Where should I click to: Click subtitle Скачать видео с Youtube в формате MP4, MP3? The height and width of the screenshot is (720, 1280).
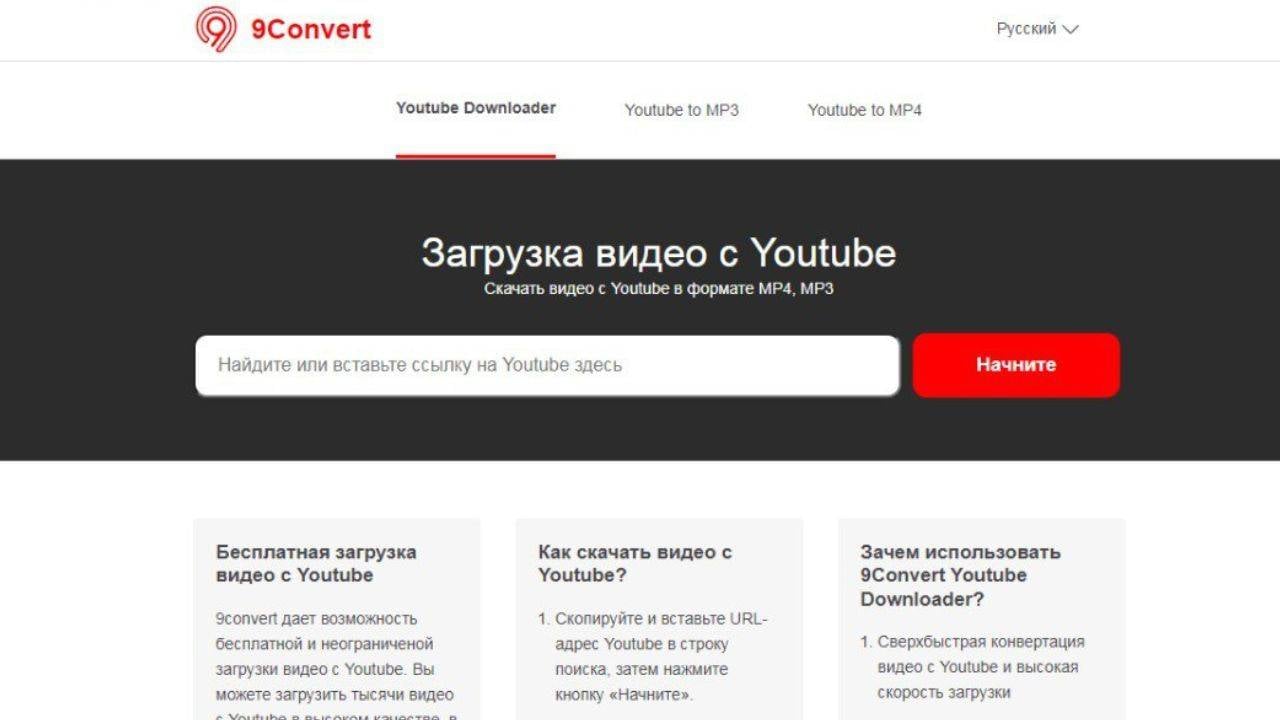coord(659,289)
